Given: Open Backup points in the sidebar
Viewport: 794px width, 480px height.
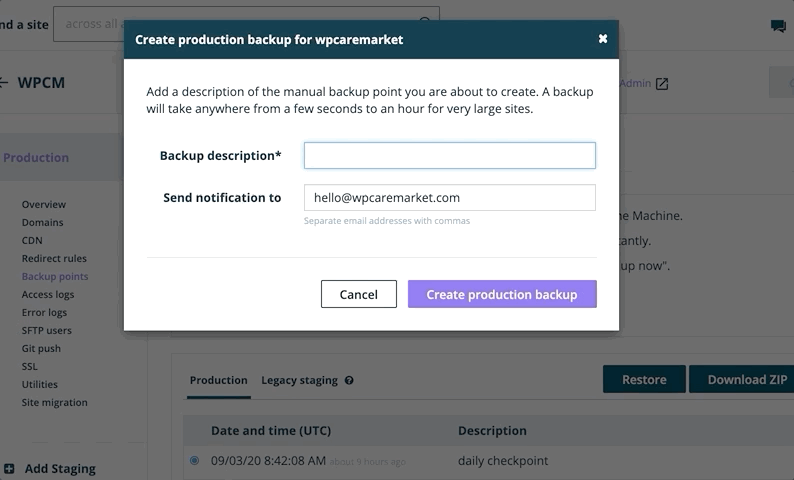Looking at the screenshot, I should point(55,276).
